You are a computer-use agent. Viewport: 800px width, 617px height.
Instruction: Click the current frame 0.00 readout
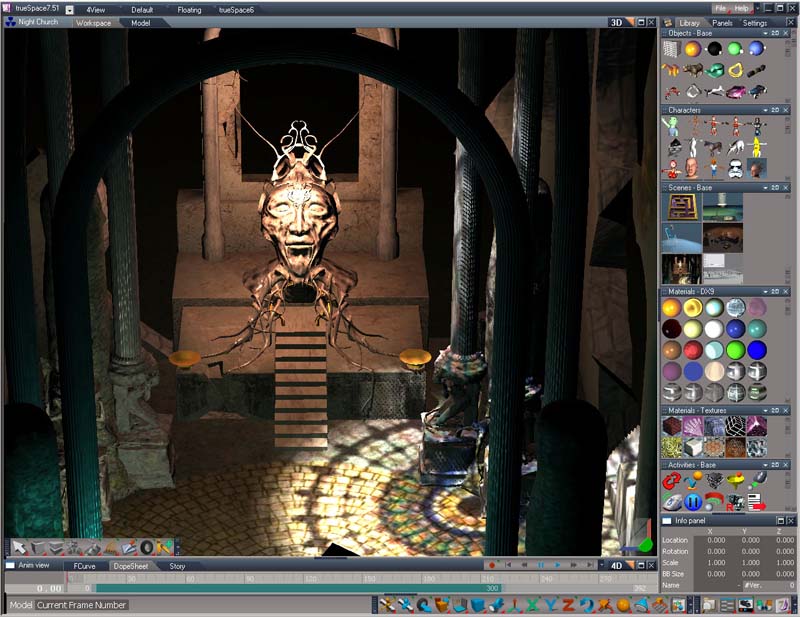48,588
